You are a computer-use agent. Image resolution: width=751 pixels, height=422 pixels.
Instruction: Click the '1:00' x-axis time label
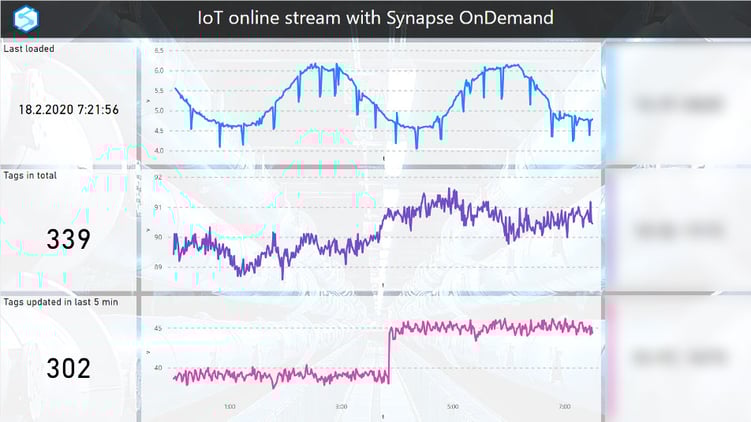[230, 407]
